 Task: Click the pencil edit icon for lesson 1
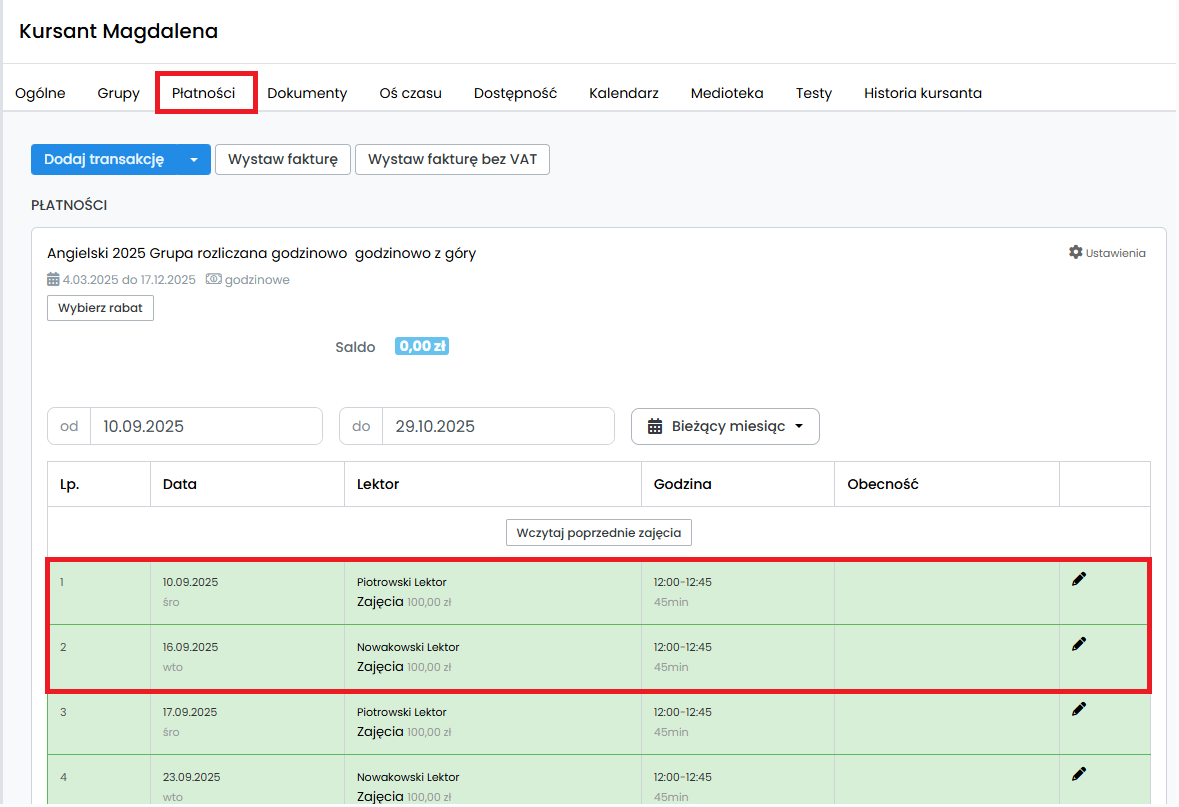1078,579
